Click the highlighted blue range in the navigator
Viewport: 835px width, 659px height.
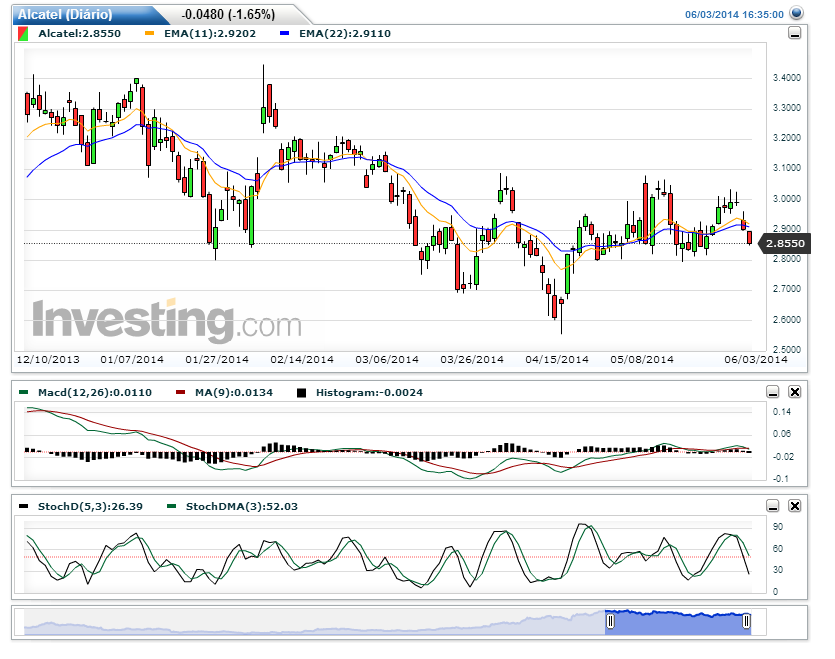click(x=678, y=622)
